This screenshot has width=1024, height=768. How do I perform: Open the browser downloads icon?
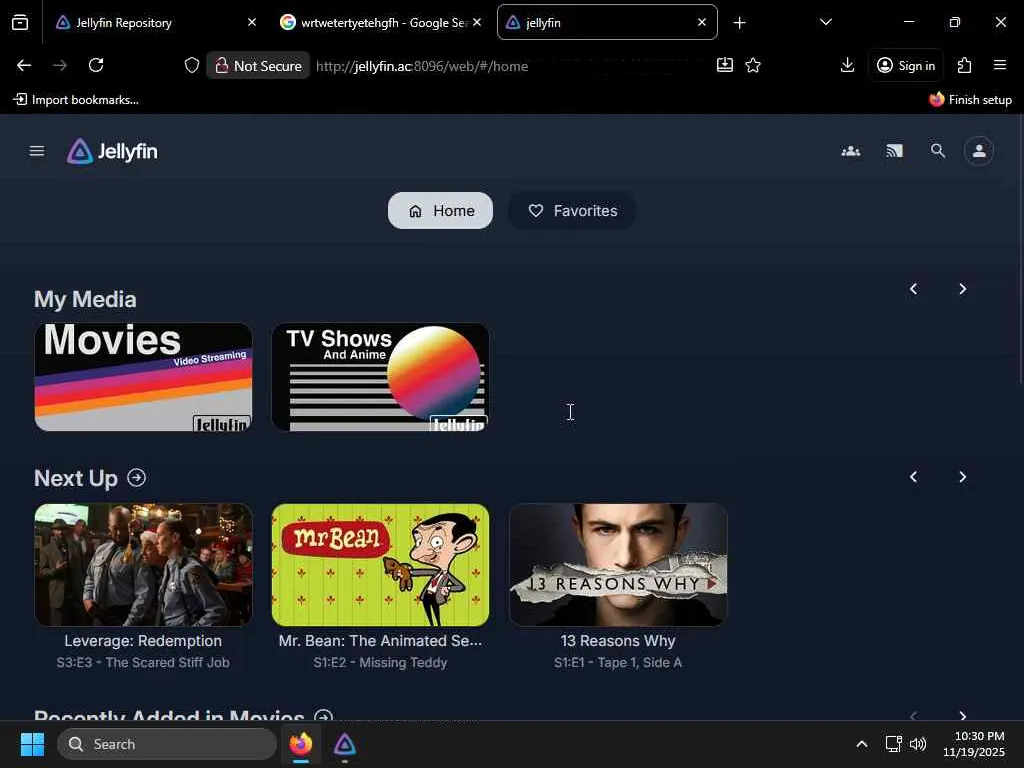pyautogui.click(x=847, y=65)
